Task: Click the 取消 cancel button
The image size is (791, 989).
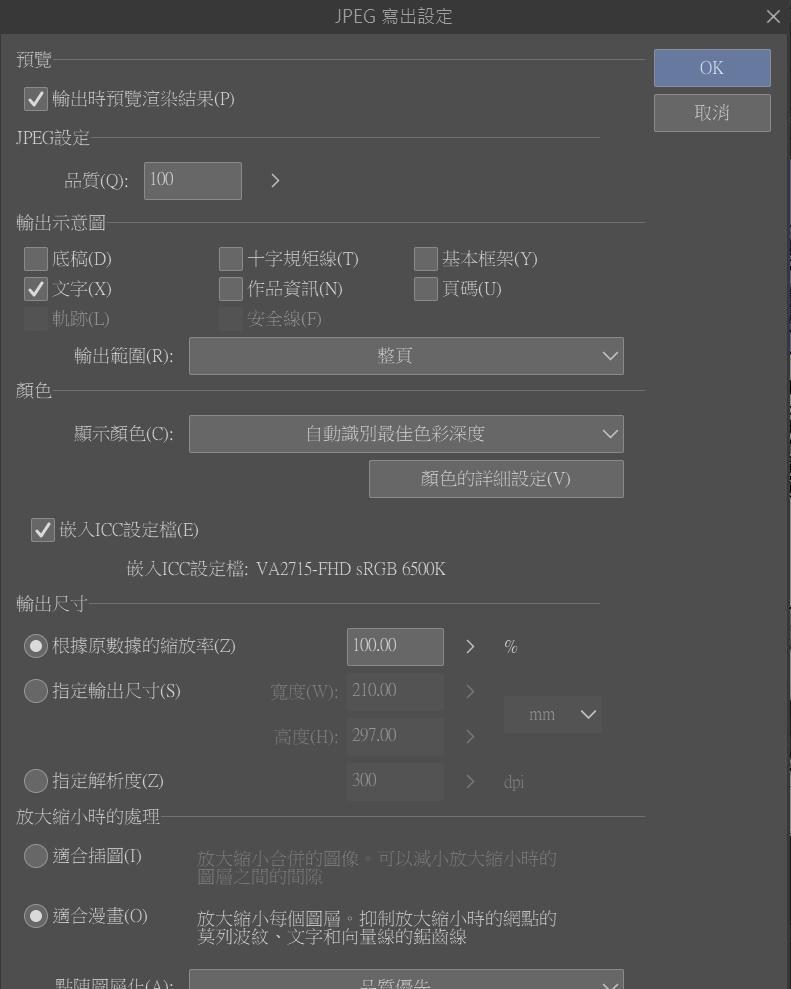Action: tap(712, 113)
